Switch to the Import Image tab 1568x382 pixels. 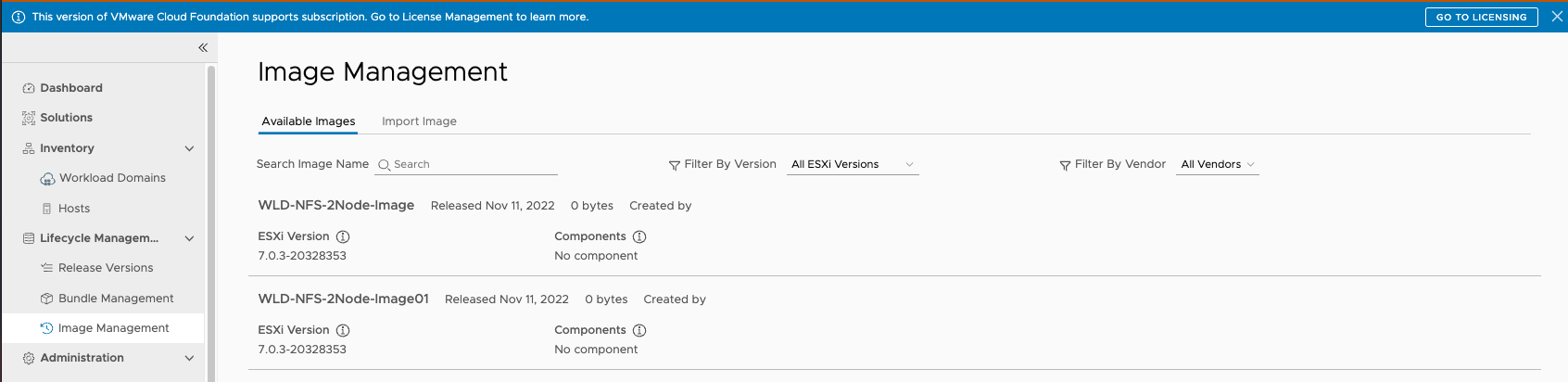coord(419,121)
